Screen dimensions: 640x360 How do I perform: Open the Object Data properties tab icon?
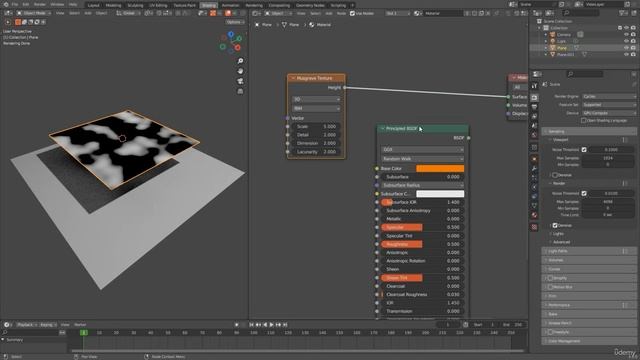pyautogui.click(x=535, y=206)
